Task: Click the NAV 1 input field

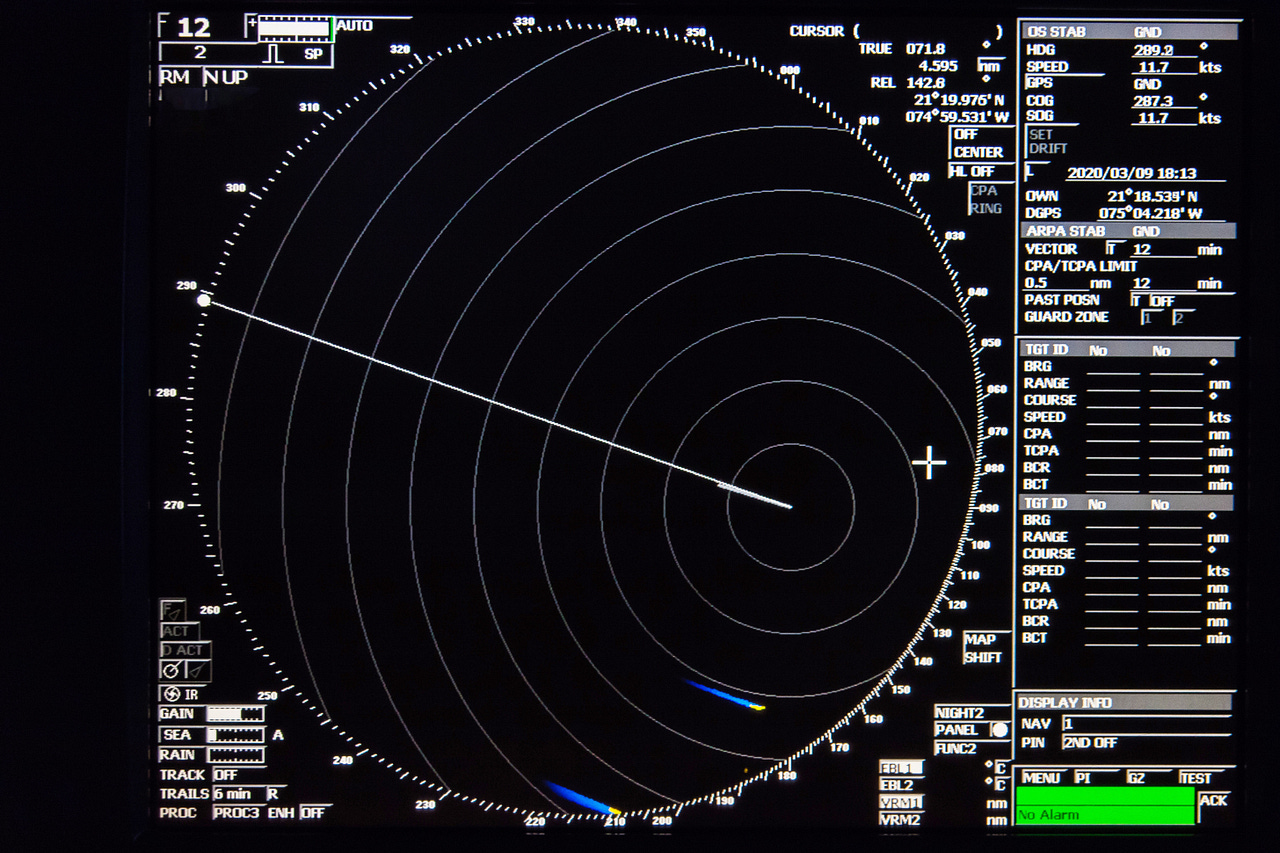Action: pyautogui.click(x=1146, y=723)
